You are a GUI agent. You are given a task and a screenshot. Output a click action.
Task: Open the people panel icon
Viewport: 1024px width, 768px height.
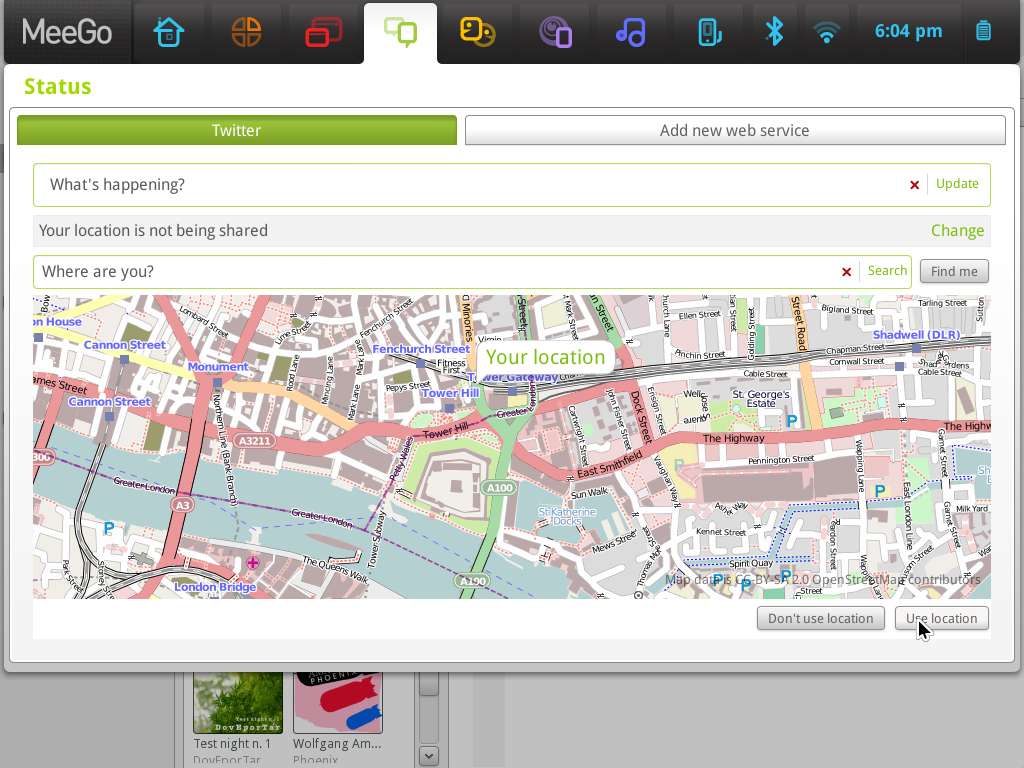(x=477, y=31)
